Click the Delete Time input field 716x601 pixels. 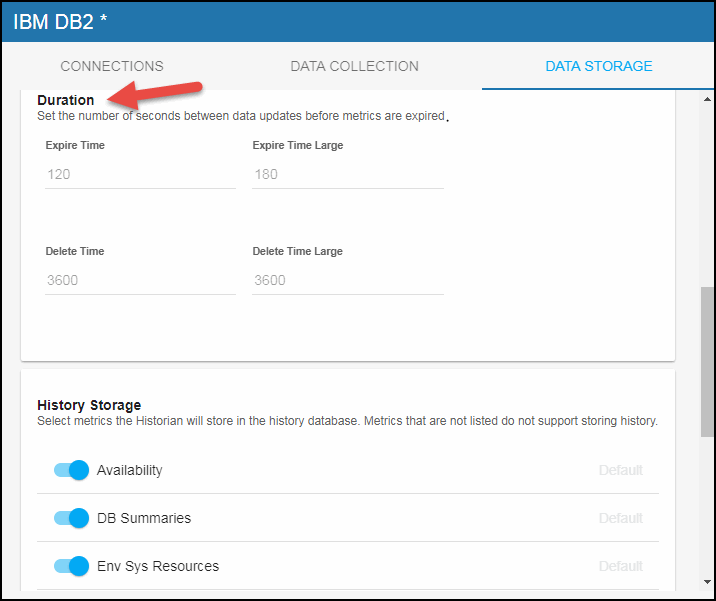pyautogui.click(x=140, y=280)
